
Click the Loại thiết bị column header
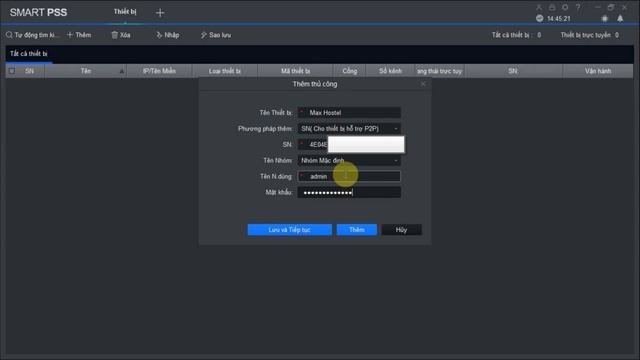[224, 71]
